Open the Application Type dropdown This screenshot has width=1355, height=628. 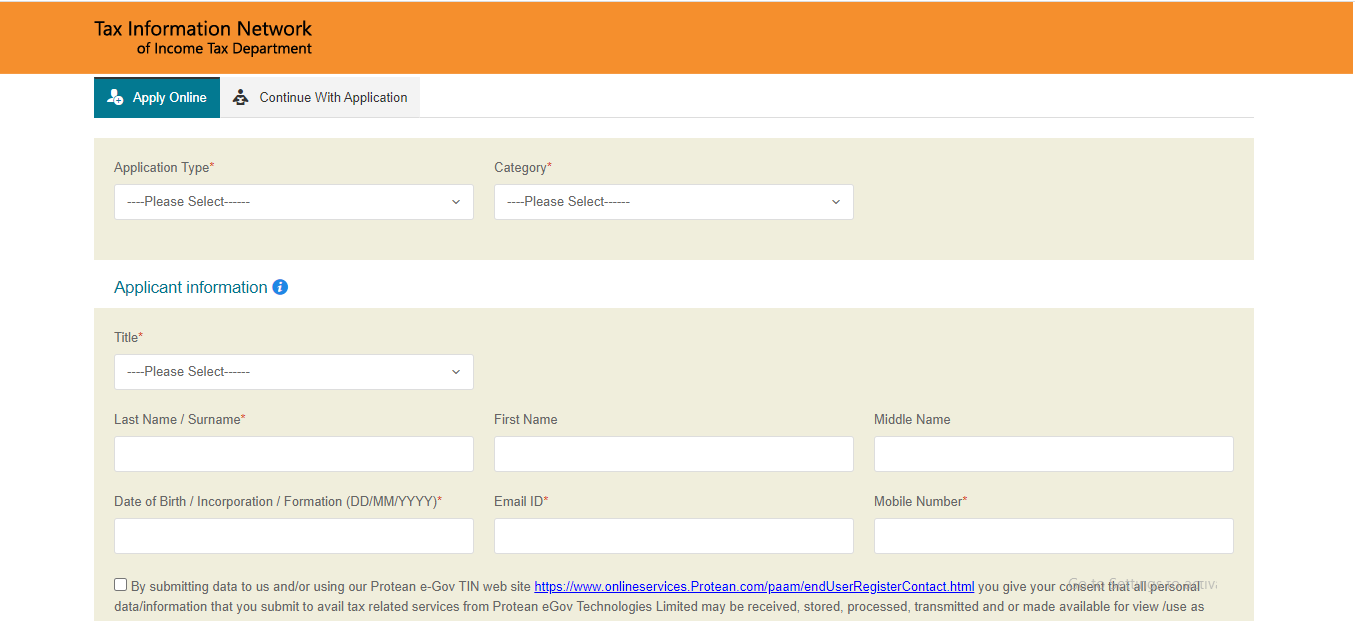[293, 202]
